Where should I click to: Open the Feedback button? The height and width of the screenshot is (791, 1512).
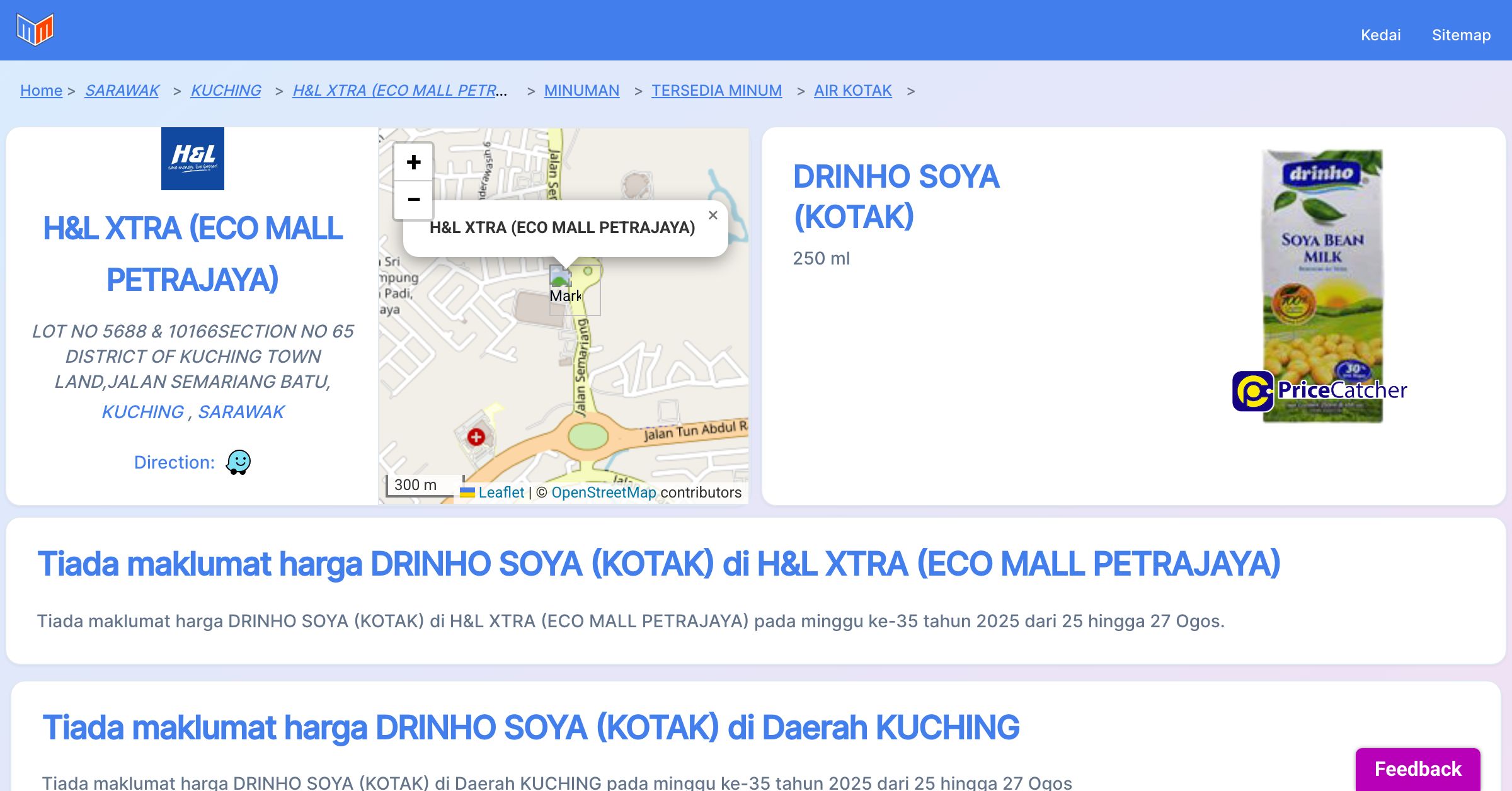point(1417,769)
